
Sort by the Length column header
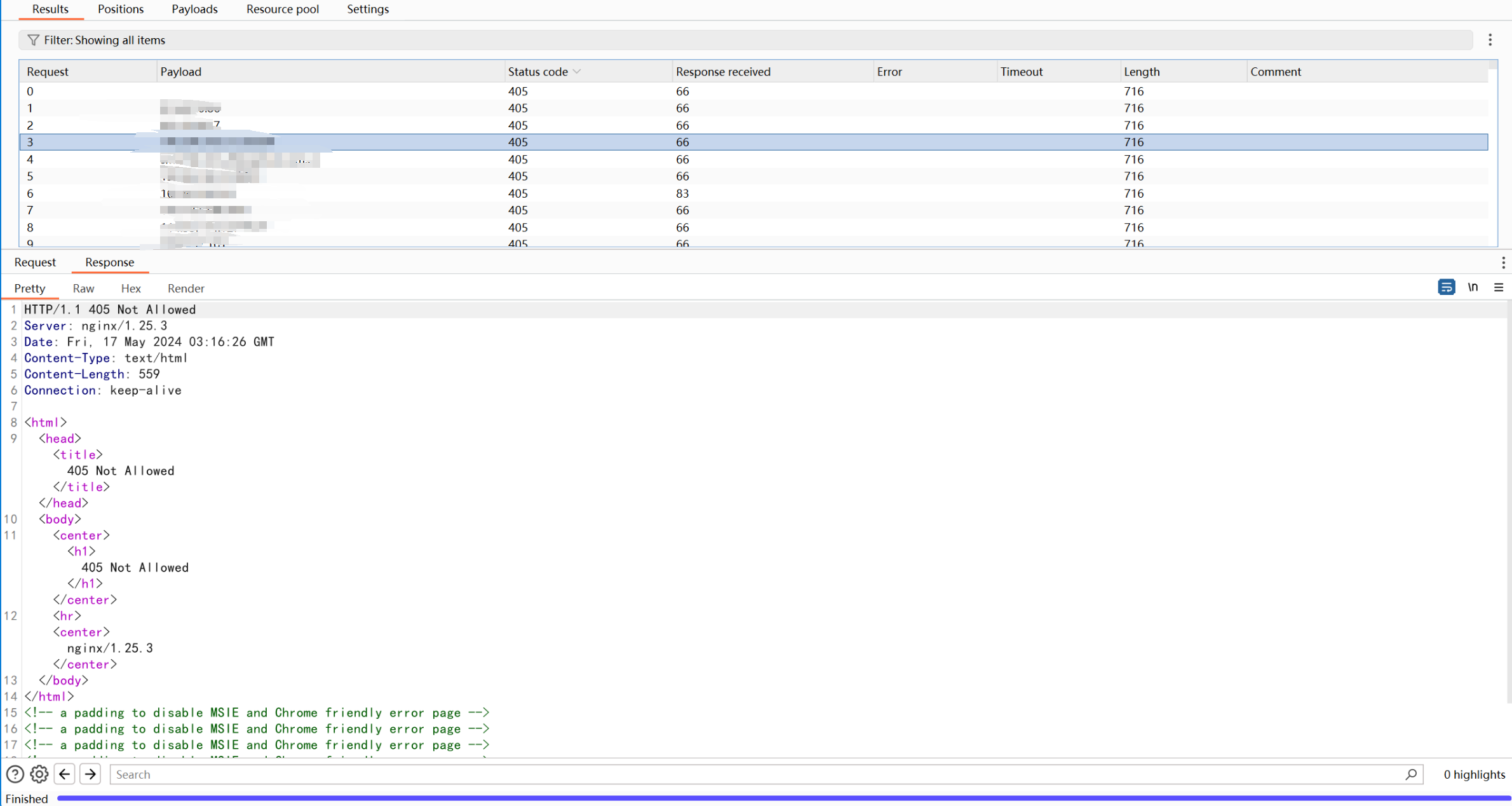pyautogui.click(x=1184, y=72)
